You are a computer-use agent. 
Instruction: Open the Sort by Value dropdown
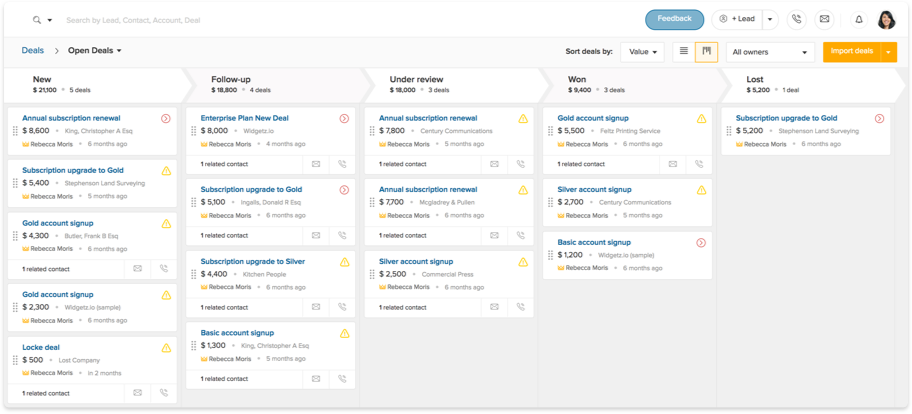(x=642, y=52)
